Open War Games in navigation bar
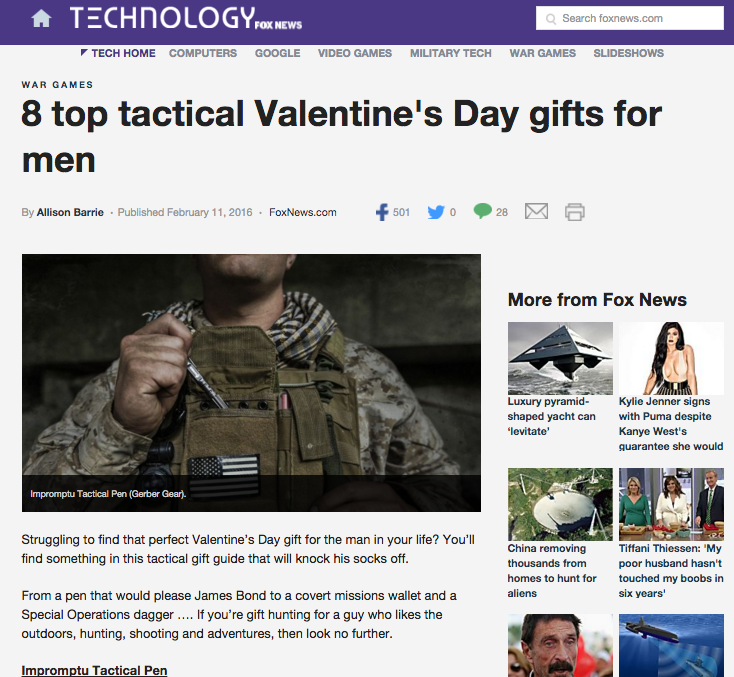734x677 pixels. pyautogui.click(x=543, y=53)
